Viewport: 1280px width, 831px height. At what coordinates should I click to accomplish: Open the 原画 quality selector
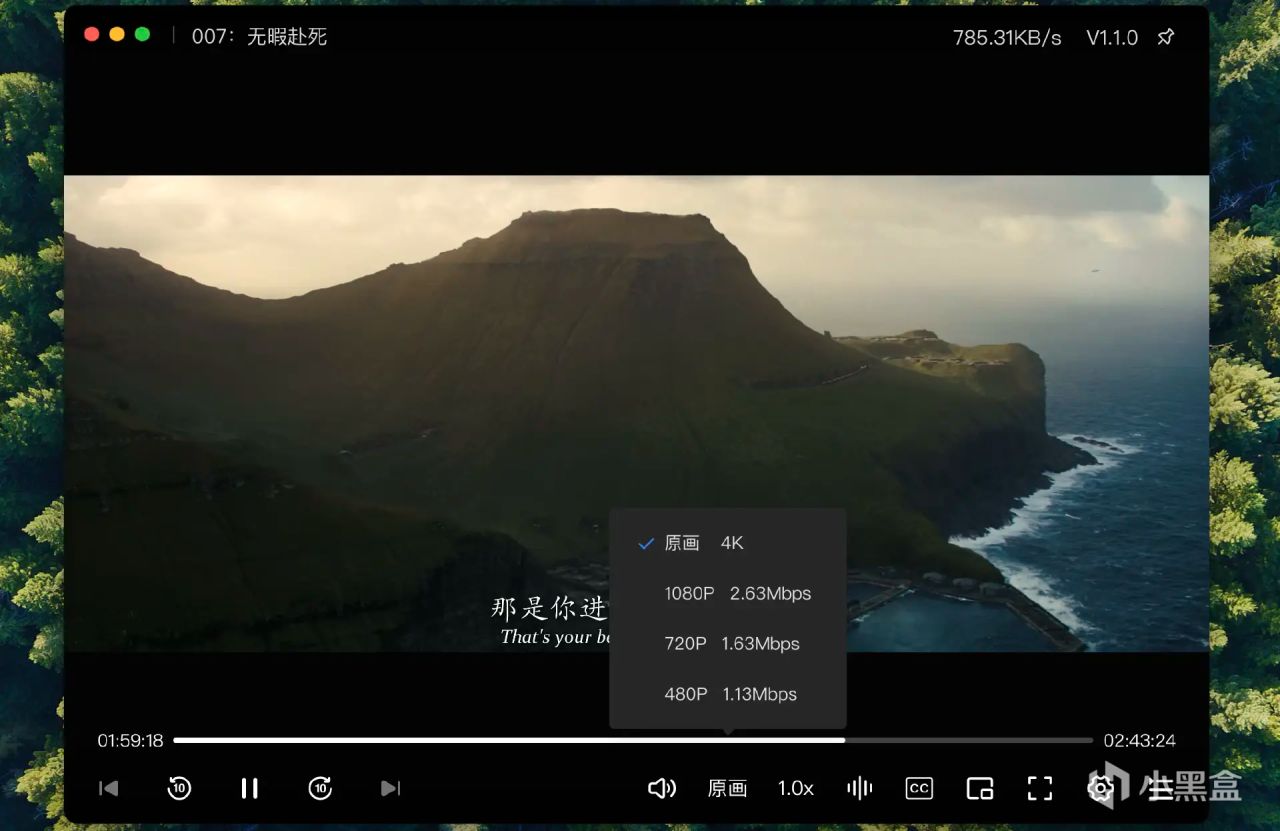tap(728, 788)
